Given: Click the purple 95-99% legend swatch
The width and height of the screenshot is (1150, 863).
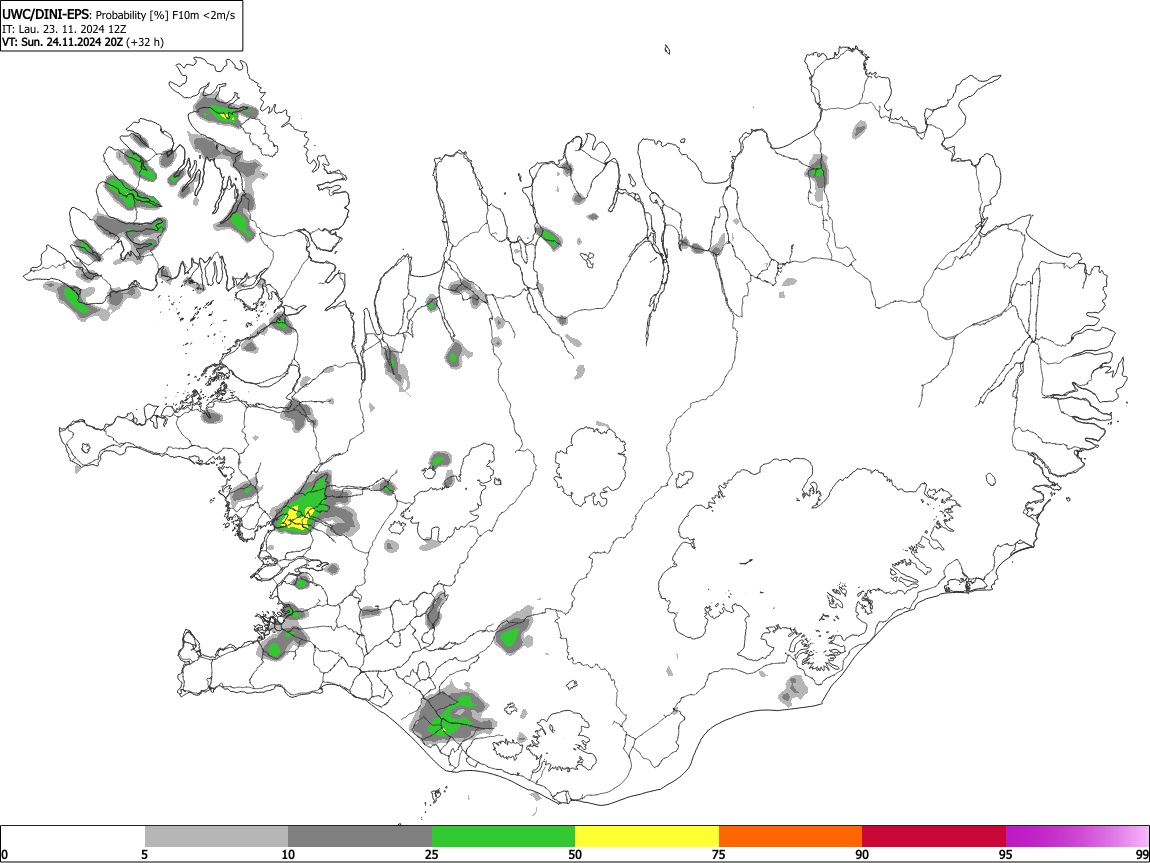Looking at the screenshot, I should click(x=1077, y=836).
